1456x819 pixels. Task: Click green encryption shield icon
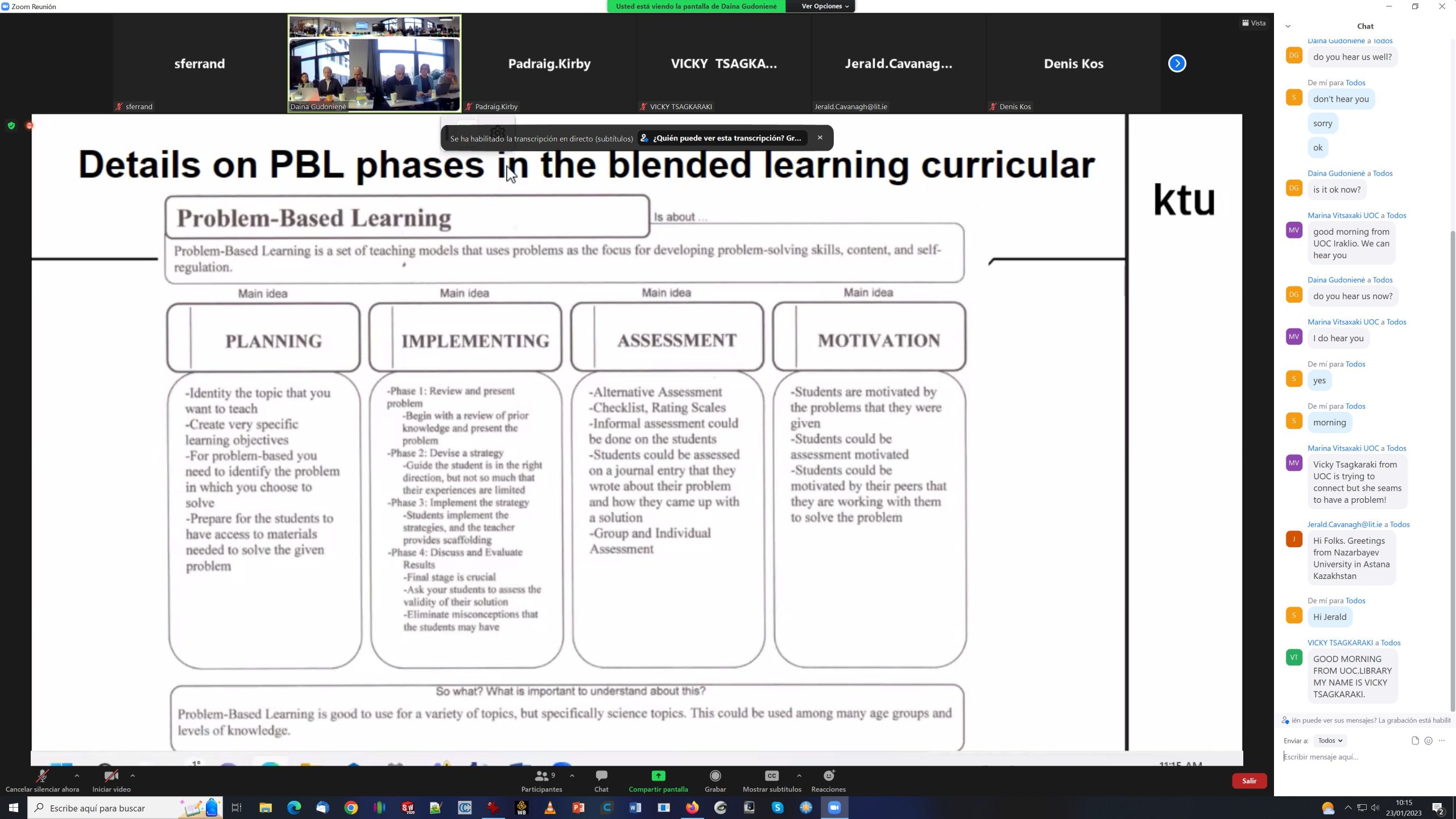click(11, 125)
